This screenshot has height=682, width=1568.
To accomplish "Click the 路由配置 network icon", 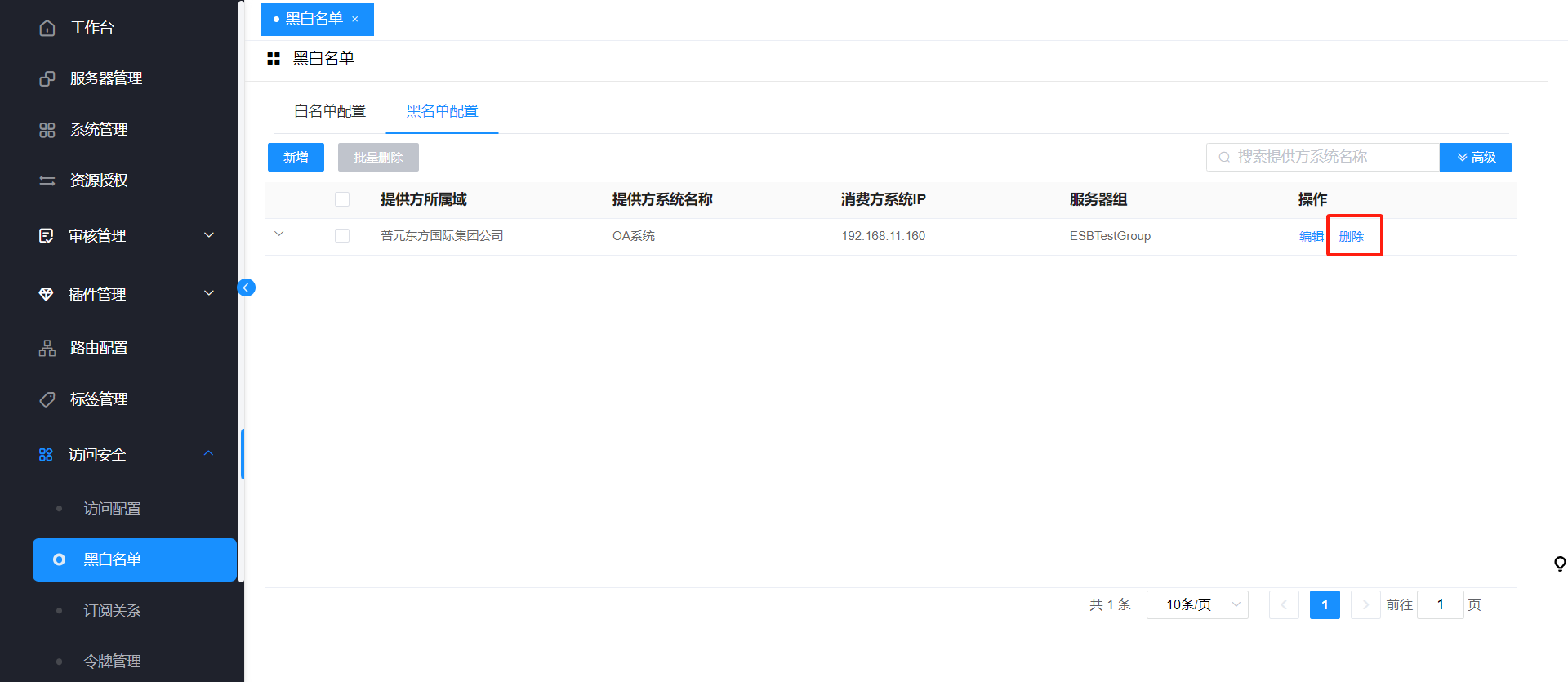I will click(47, 348).
